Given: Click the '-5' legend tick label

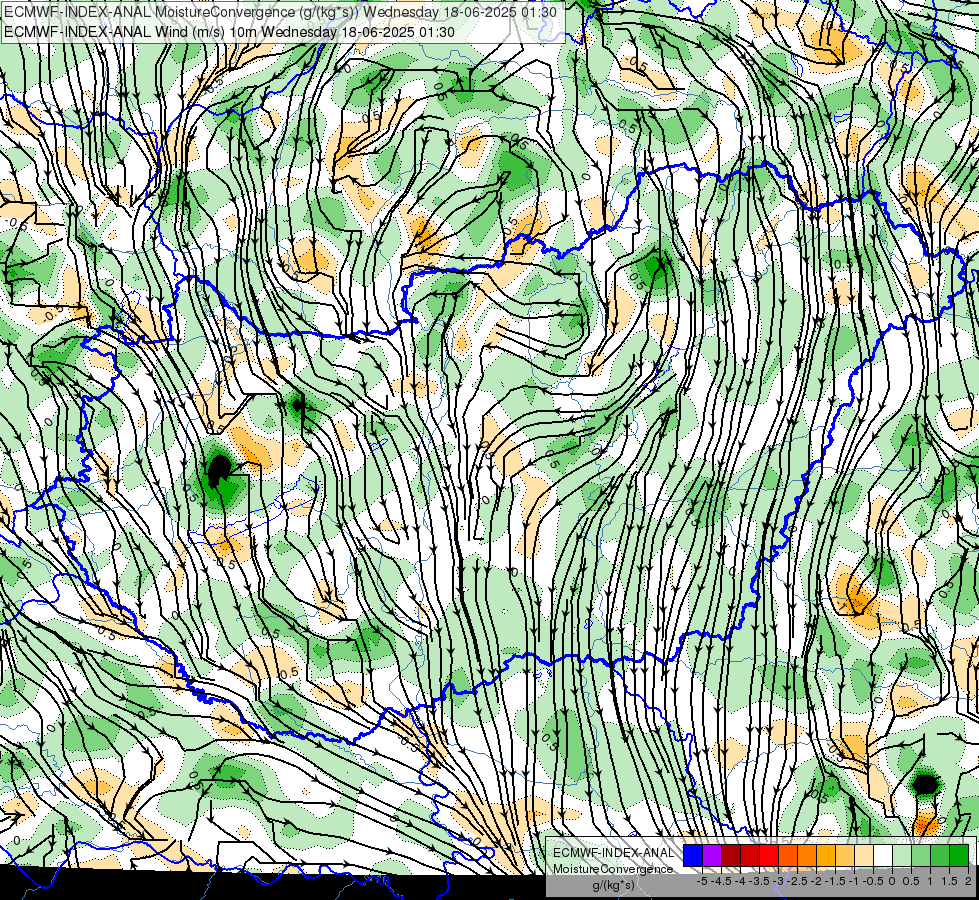Looking at the screenshot, I should click(x=702, y=881).
